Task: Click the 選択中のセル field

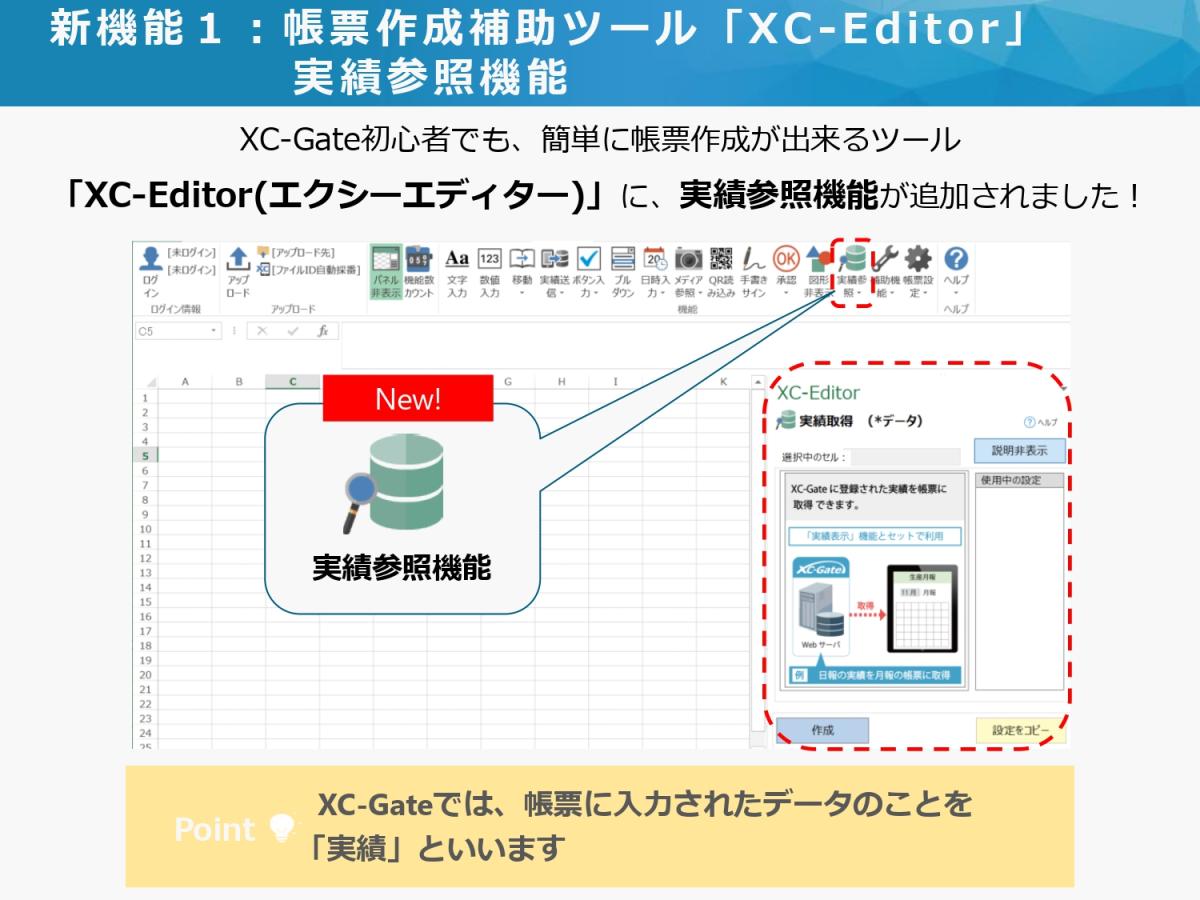Action: click(x=905, y=457)
